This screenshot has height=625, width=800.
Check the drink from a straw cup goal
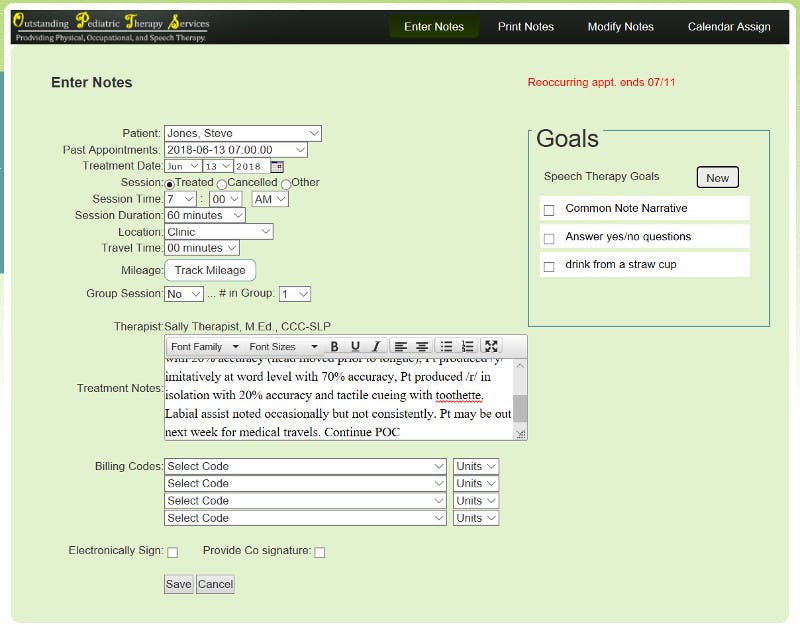click(549, 266)
